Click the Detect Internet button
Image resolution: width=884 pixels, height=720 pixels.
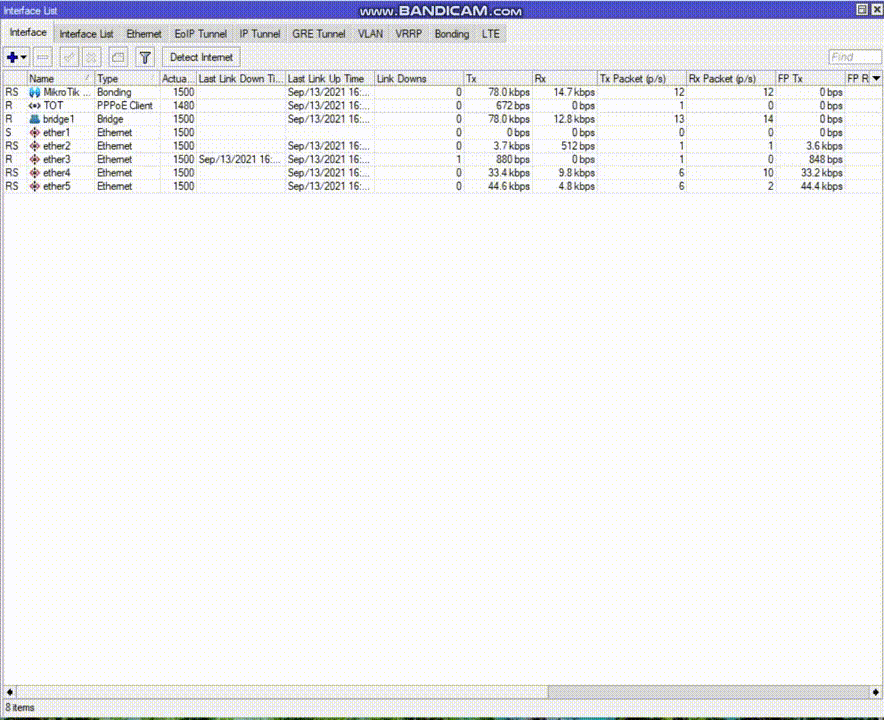point(201,57)
